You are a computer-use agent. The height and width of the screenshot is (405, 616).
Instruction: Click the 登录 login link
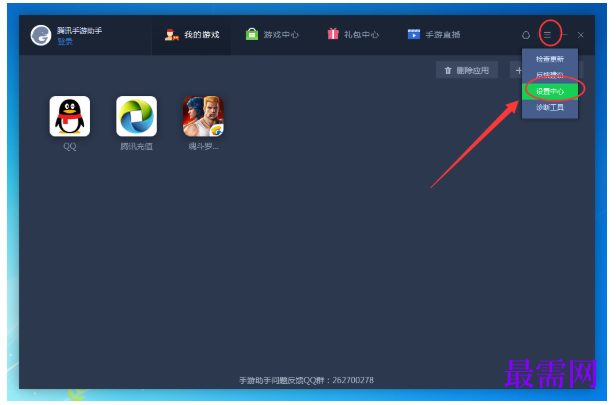pyautogui.click(x=65, y=41)
